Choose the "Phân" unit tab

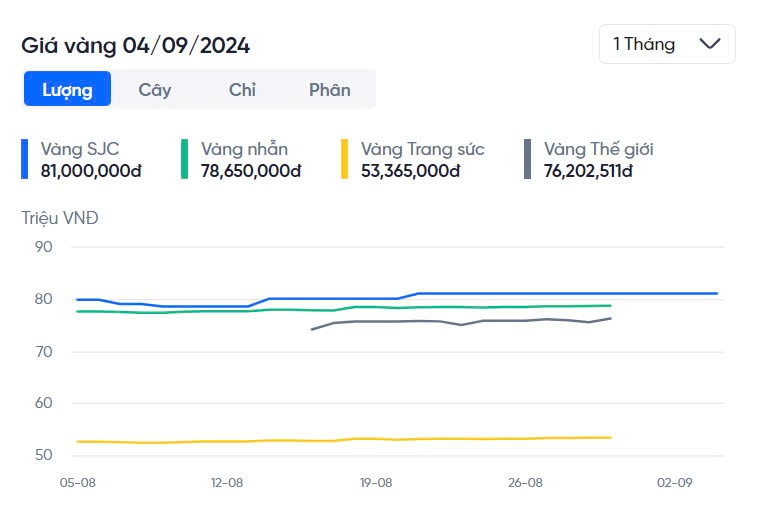pos(329,89)
